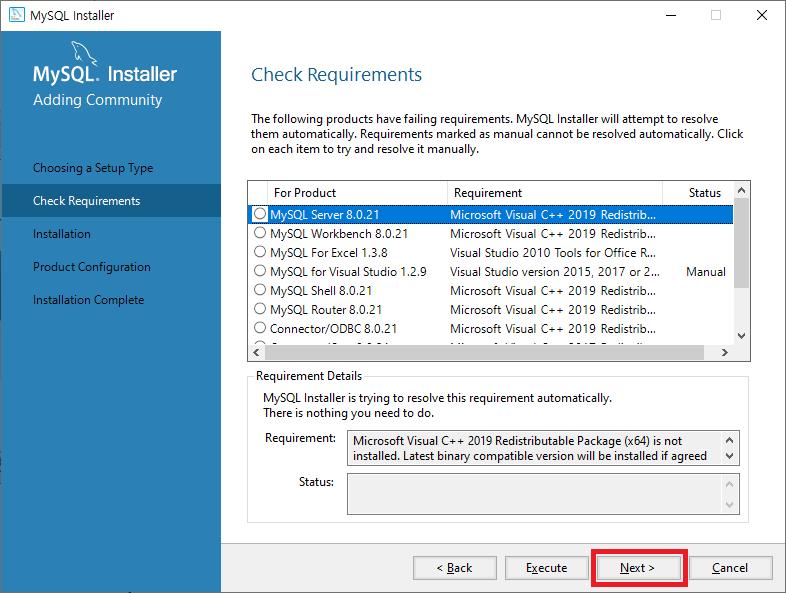Select the radio circle for MySQL Workbench 8.0.21
Image resolution: width=786 pixels, height=593 pixels.
point(260,233)
